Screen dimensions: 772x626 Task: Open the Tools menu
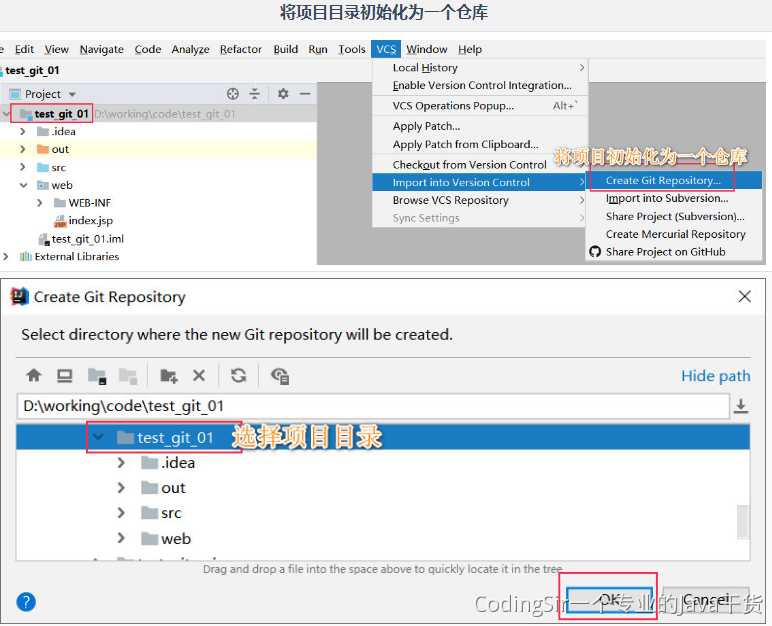pos(352,49)
